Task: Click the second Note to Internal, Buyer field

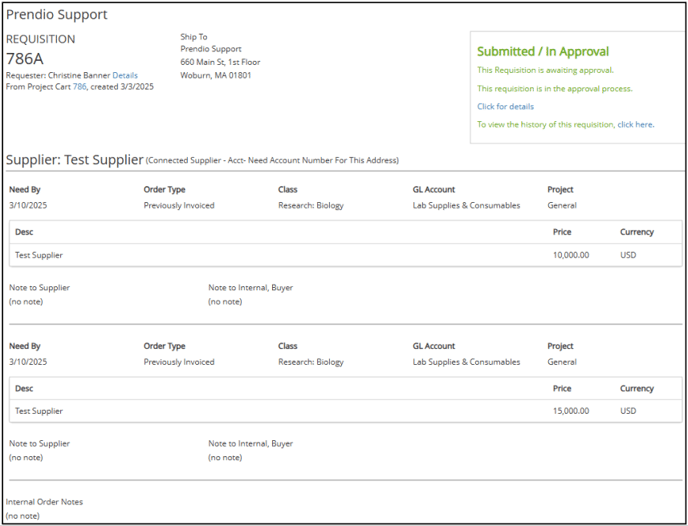Action: pos(251,450)
